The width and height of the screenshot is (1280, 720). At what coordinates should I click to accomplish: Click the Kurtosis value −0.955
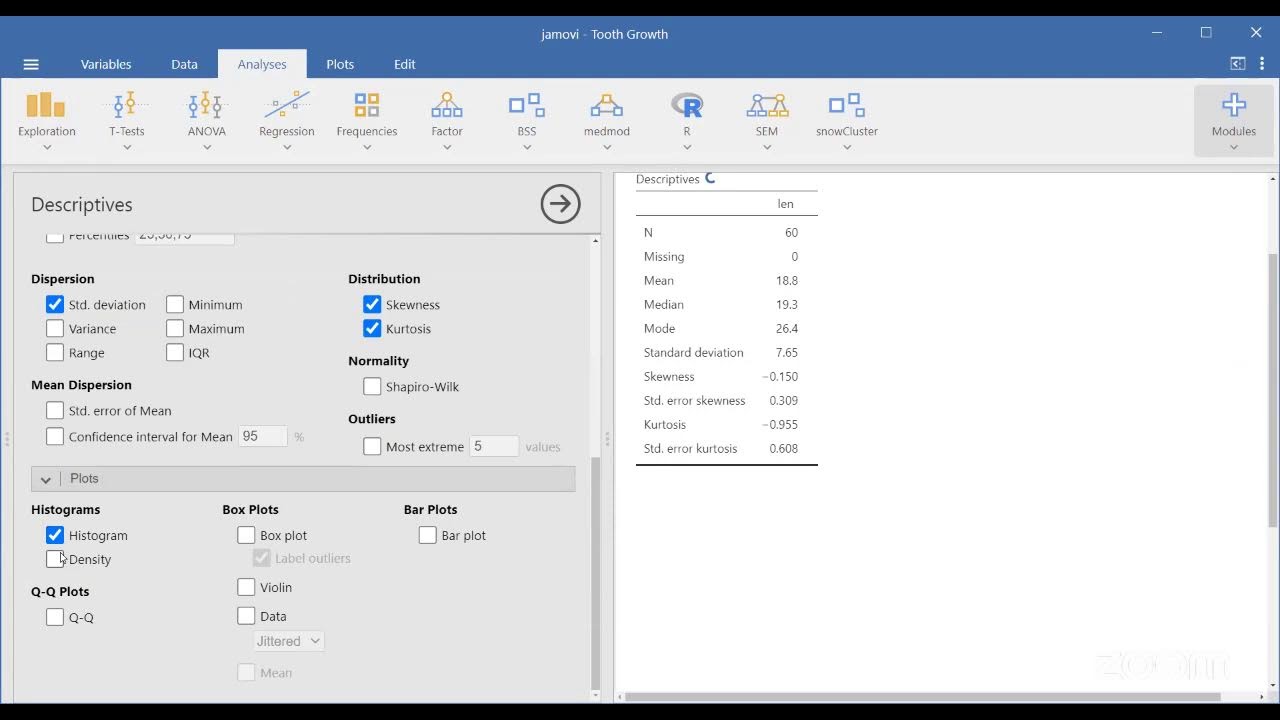(x=780, y=425)
